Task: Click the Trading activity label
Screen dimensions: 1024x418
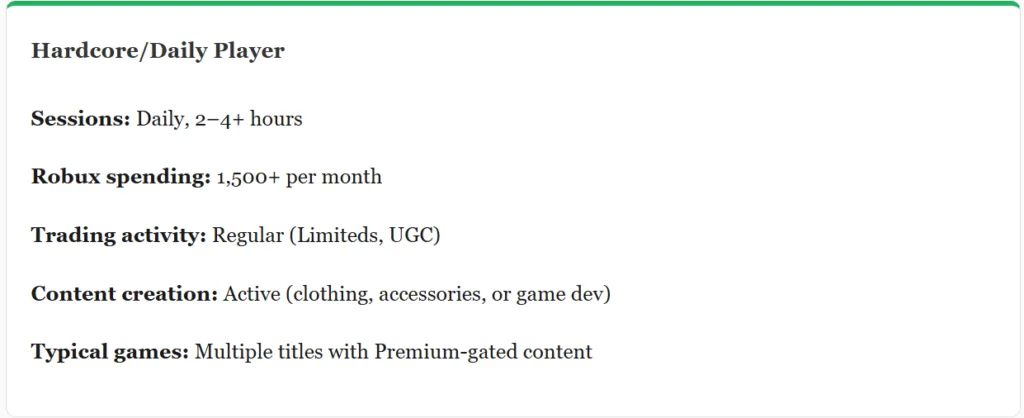Action: point(118,236)
